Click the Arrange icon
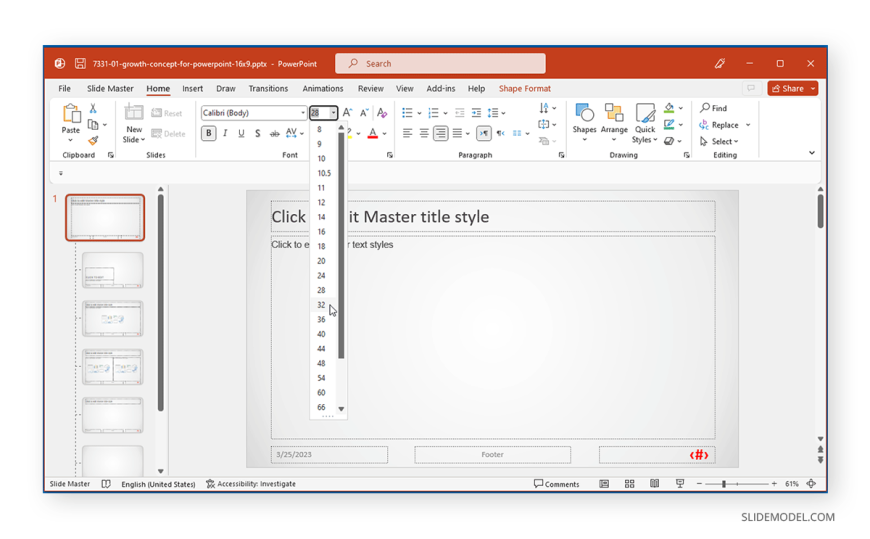The image size is (870, 539). (x=614, y=119)
